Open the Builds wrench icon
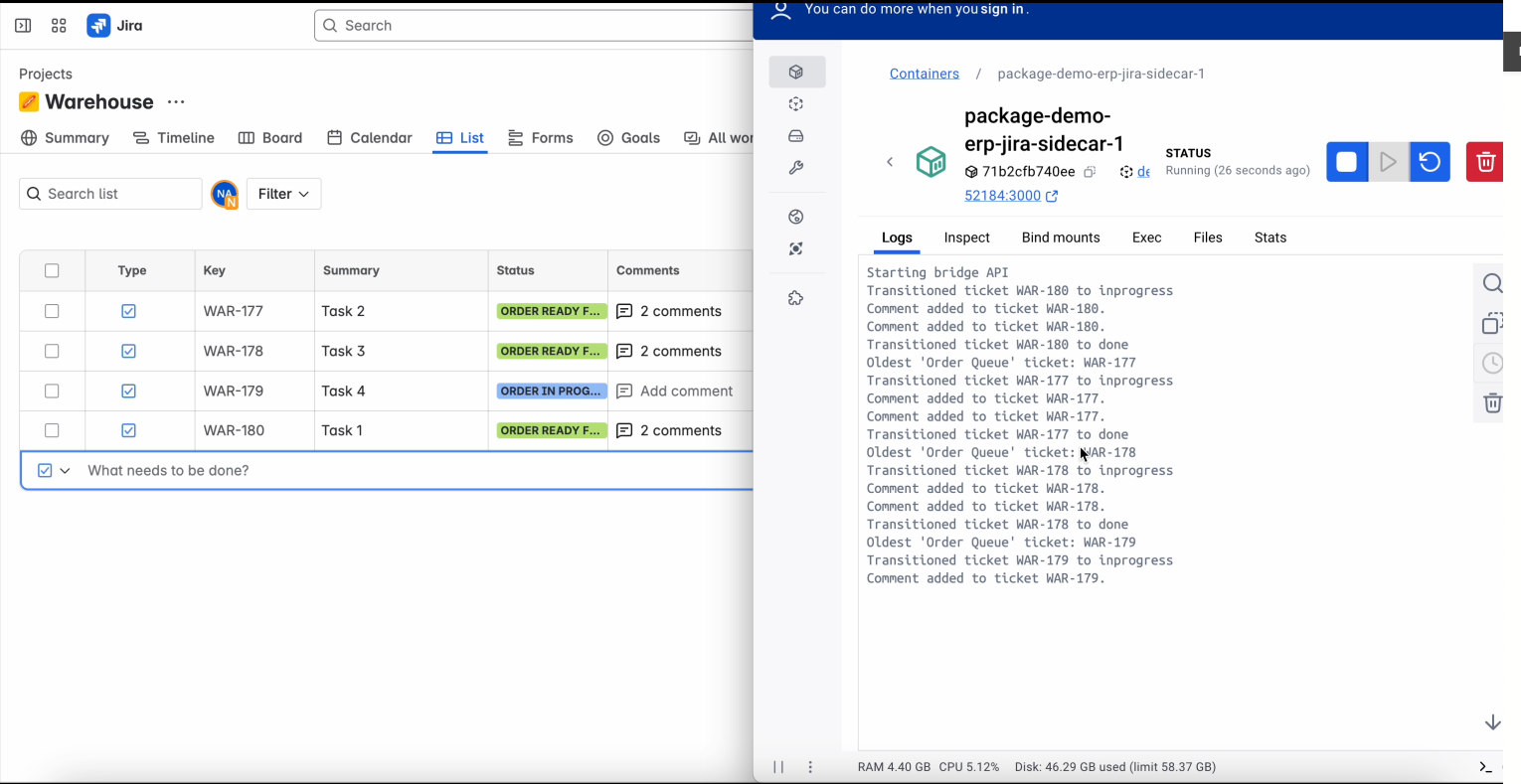1521x784 pixels. pyautogui.click(x=795, y=167)
